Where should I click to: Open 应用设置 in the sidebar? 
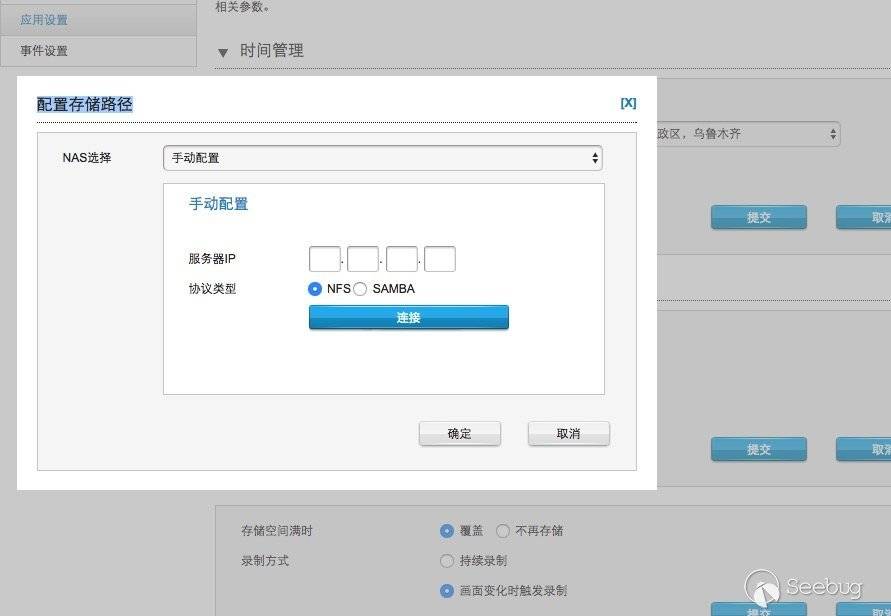click(x=99, y=20)
